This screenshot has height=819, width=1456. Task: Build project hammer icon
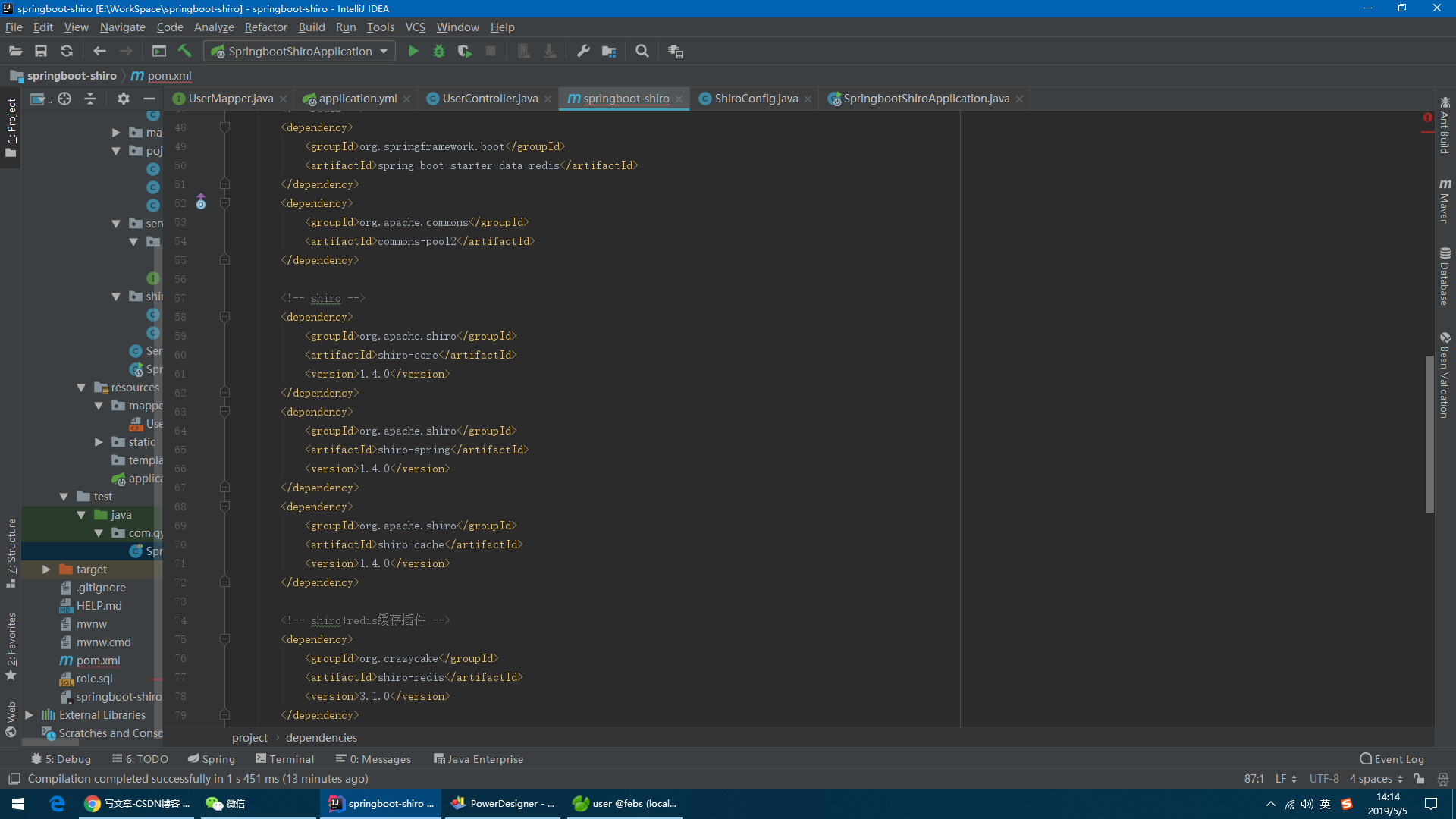184,52
